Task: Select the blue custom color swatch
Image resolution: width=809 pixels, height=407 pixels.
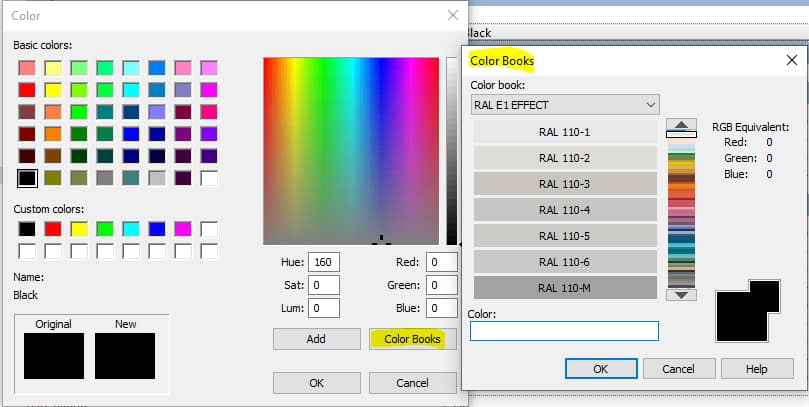Action: point(157,229)
